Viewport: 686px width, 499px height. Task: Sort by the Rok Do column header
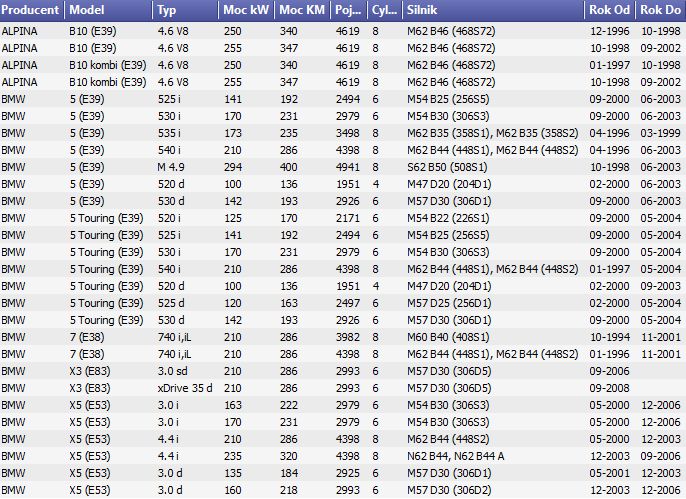pyautogui.click(x=661, y=10)
